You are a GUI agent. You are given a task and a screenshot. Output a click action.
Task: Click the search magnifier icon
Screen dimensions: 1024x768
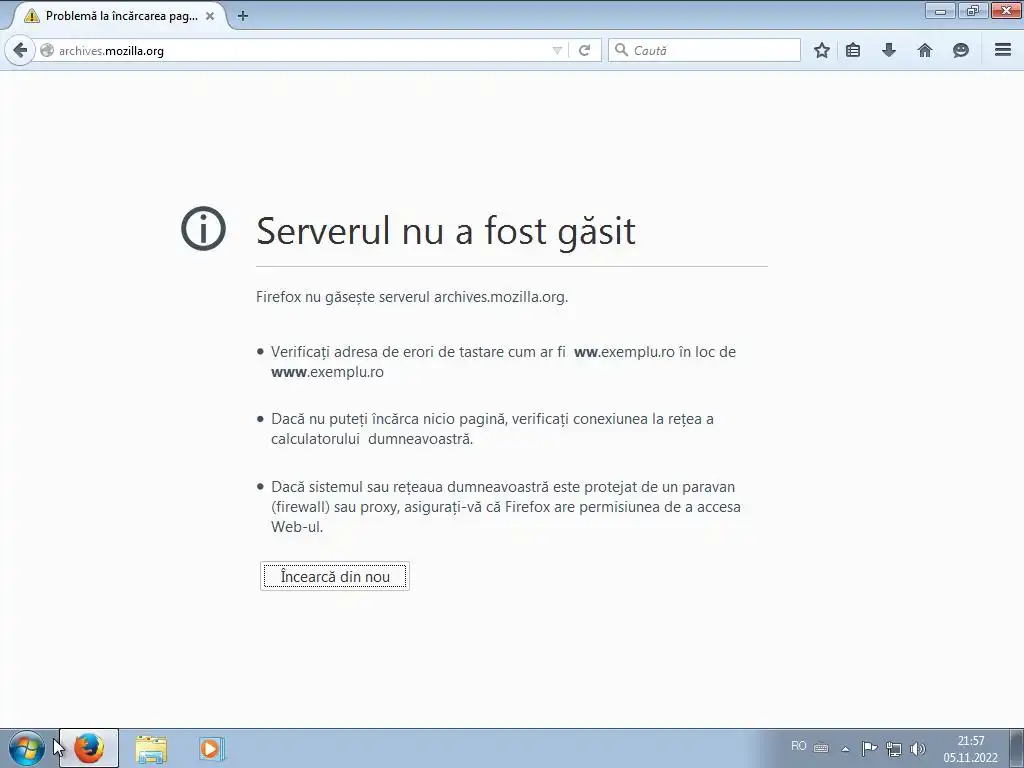coord(622,50)
